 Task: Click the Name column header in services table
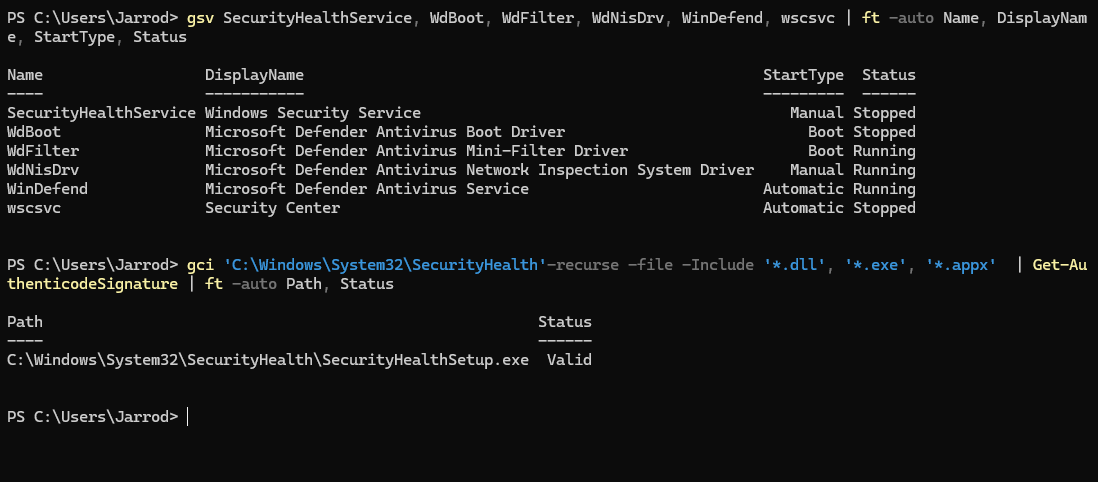(x=25, y=75)
